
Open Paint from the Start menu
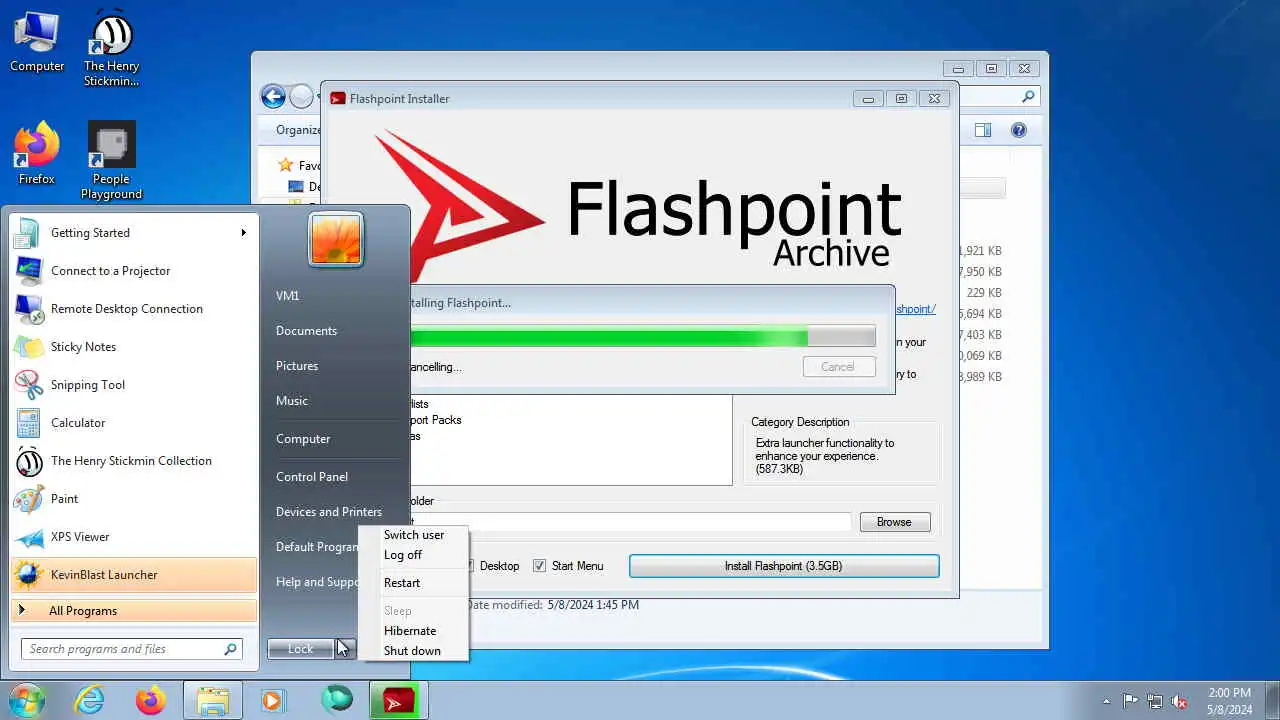tap(133, 499)
